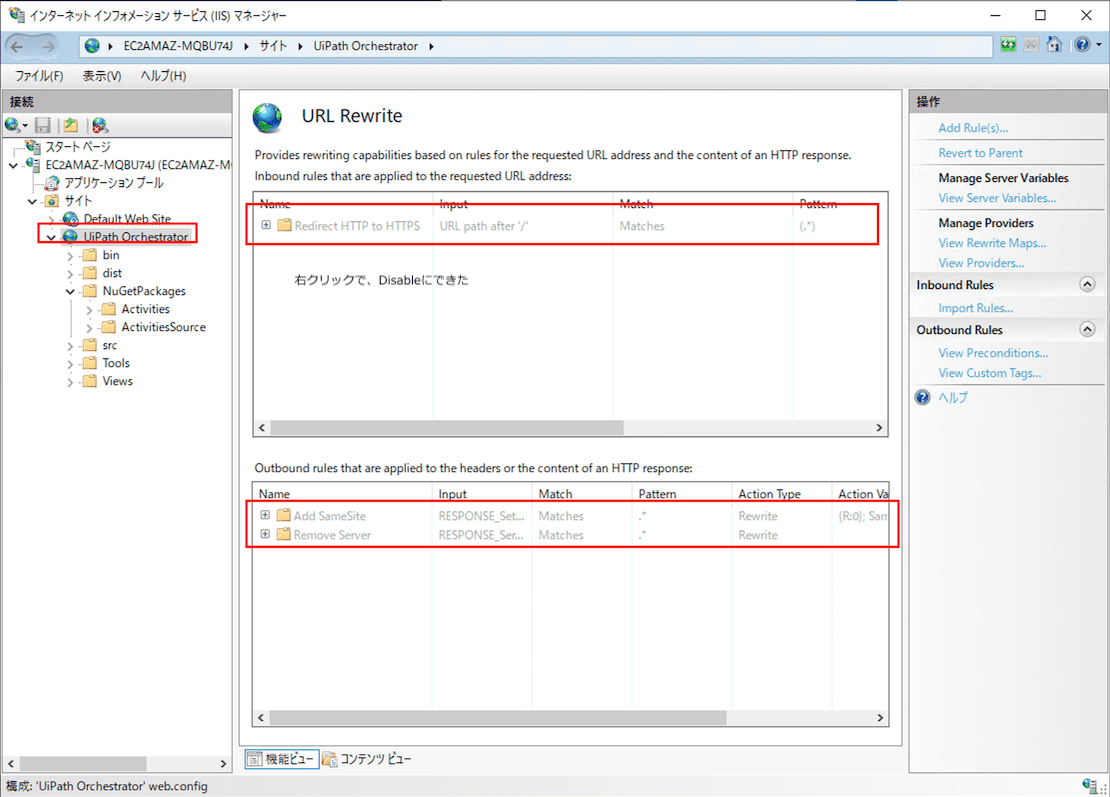Click the Up folder icon in Connections toolbar
This screenshot has height=797, width=1110.
coord(70,125)
